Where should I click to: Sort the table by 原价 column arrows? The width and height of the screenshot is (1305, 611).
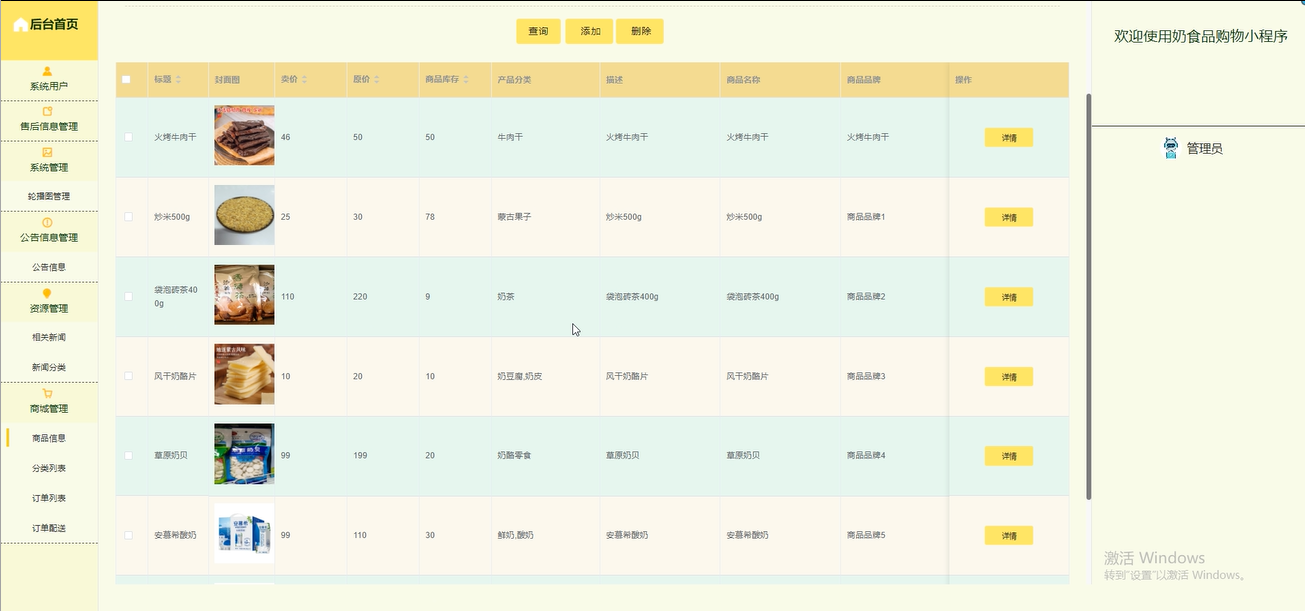tap(376, 79)
